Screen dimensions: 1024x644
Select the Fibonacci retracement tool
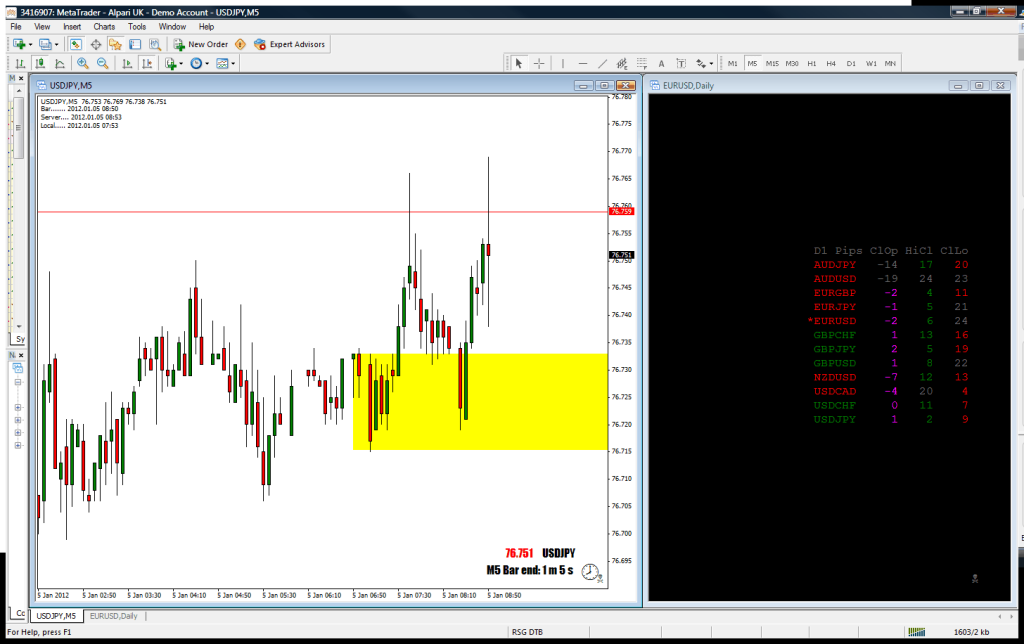[642, 63]
